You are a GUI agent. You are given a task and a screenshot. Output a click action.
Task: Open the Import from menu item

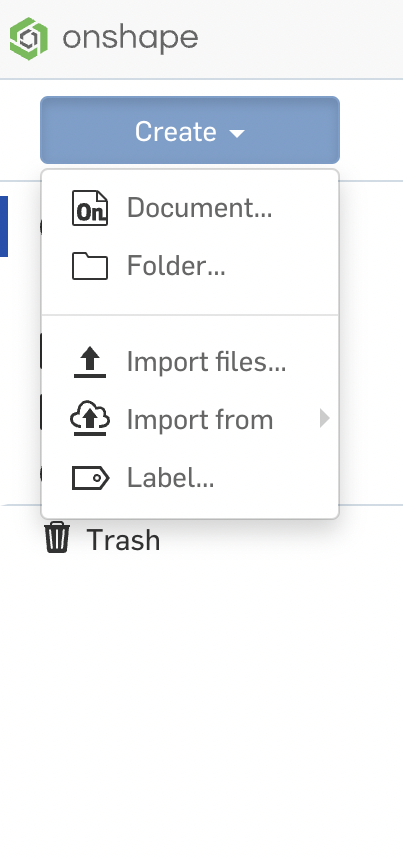click(x=190, y=420)
